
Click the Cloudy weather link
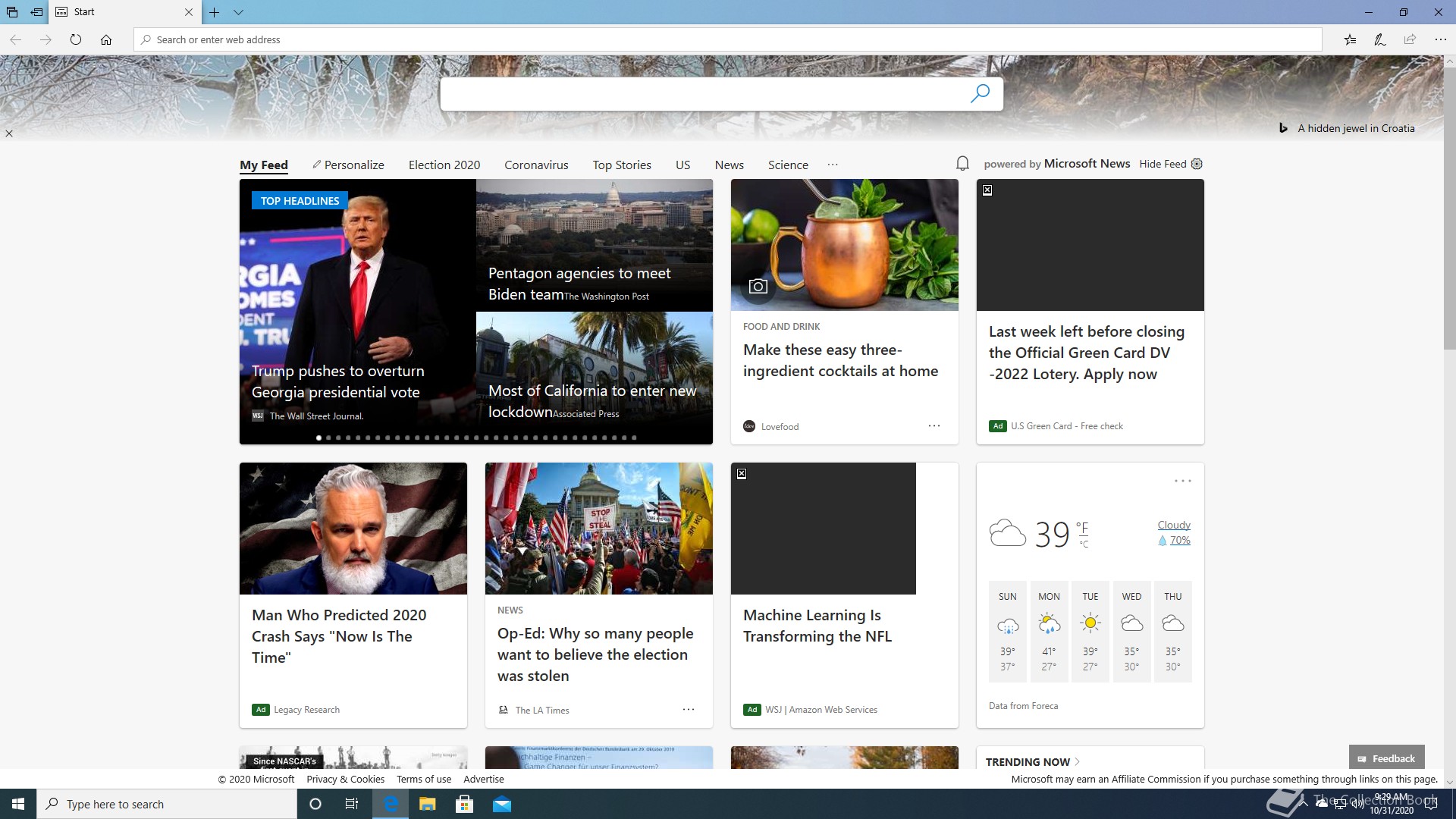pos(1174,525)
